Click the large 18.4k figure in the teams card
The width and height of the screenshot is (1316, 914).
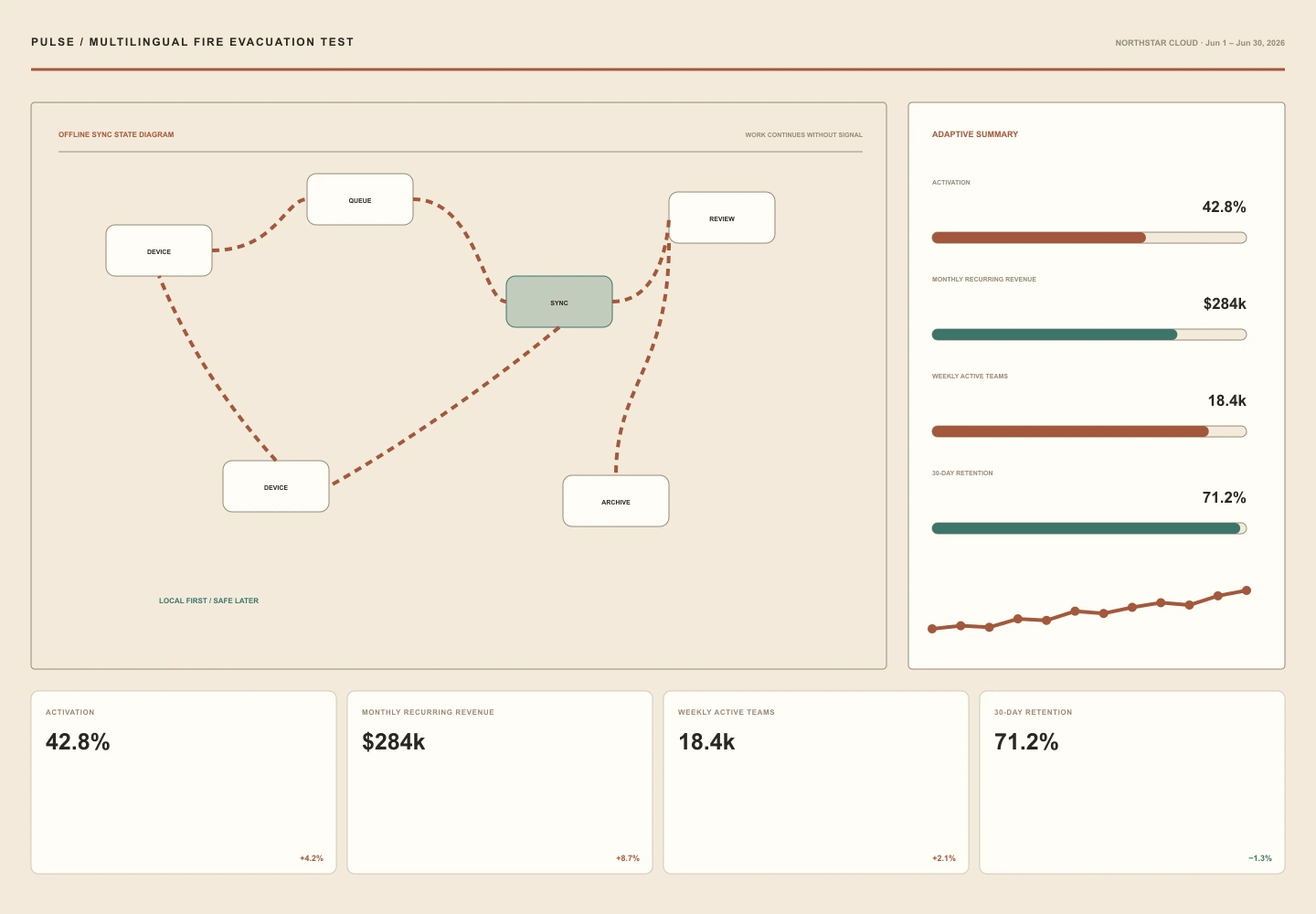click(706, 742)
